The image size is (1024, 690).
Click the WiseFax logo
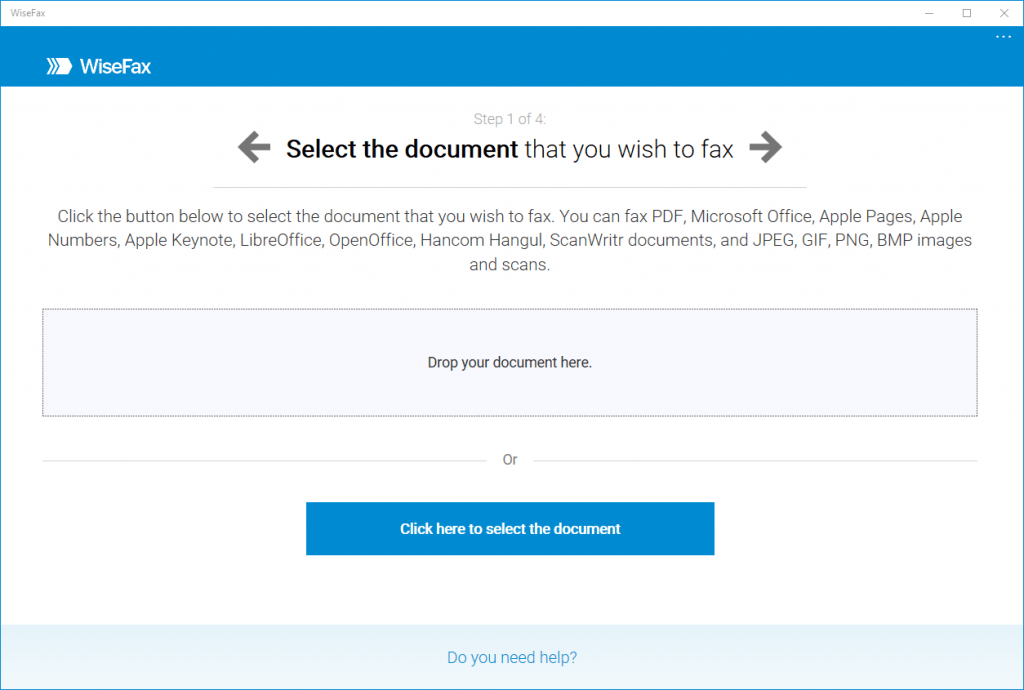click(99, 66)
